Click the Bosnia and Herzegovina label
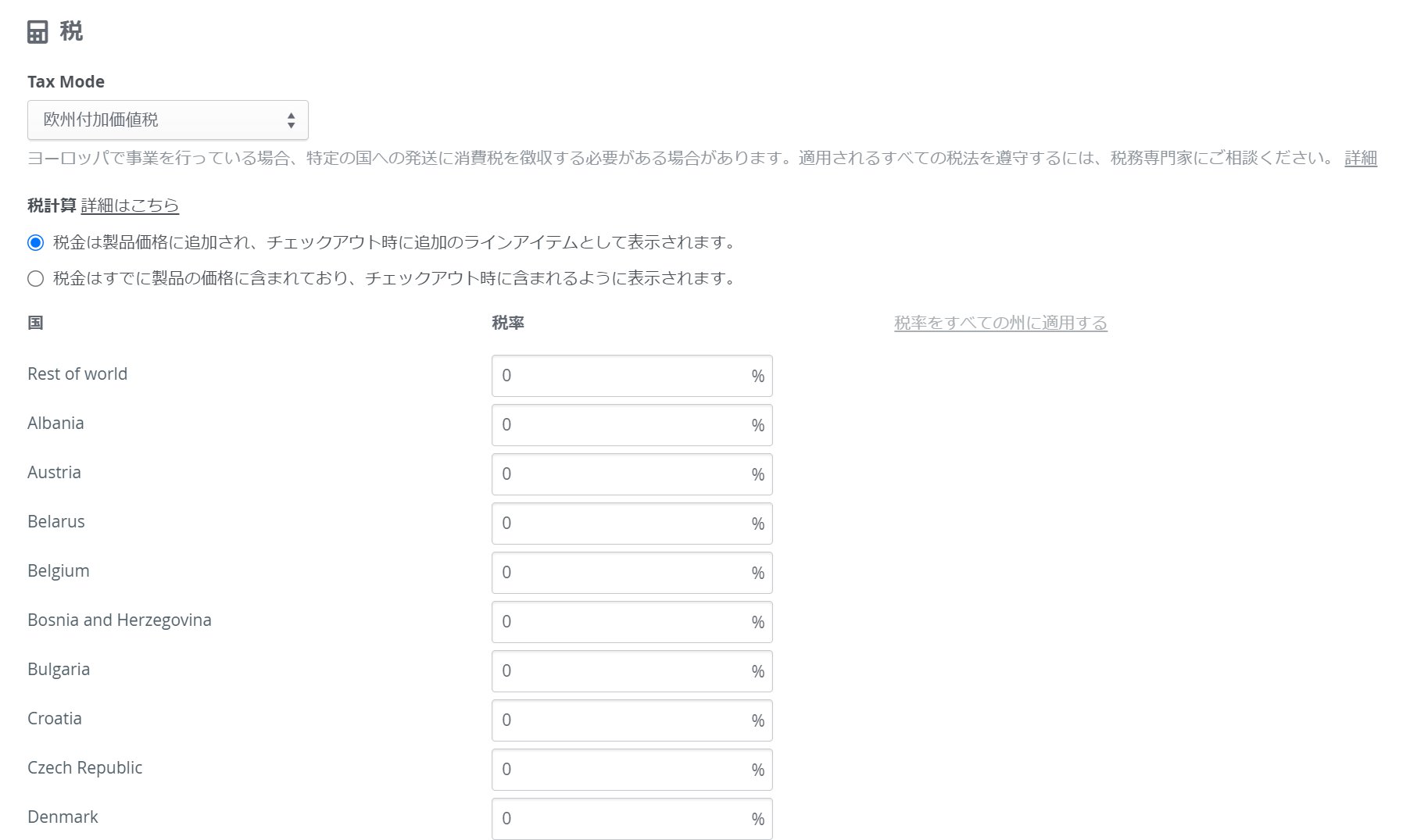Image resolution: width=1410 pixels, height=840 pixels. click(120, 620)
